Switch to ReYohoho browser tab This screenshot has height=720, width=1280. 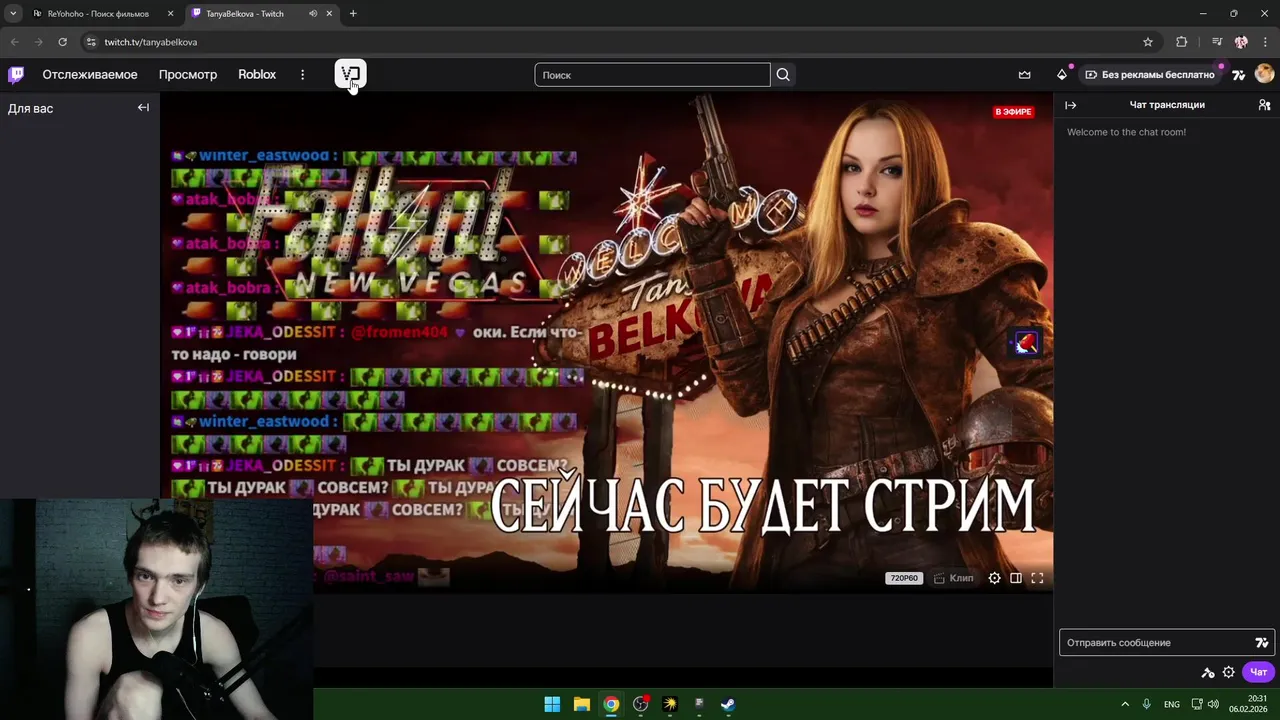(97, 14)
